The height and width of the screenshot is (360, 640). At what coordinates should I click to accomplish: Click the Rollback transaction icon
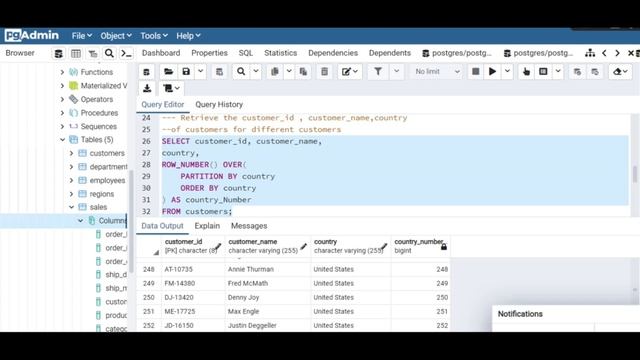click(595, 72)
